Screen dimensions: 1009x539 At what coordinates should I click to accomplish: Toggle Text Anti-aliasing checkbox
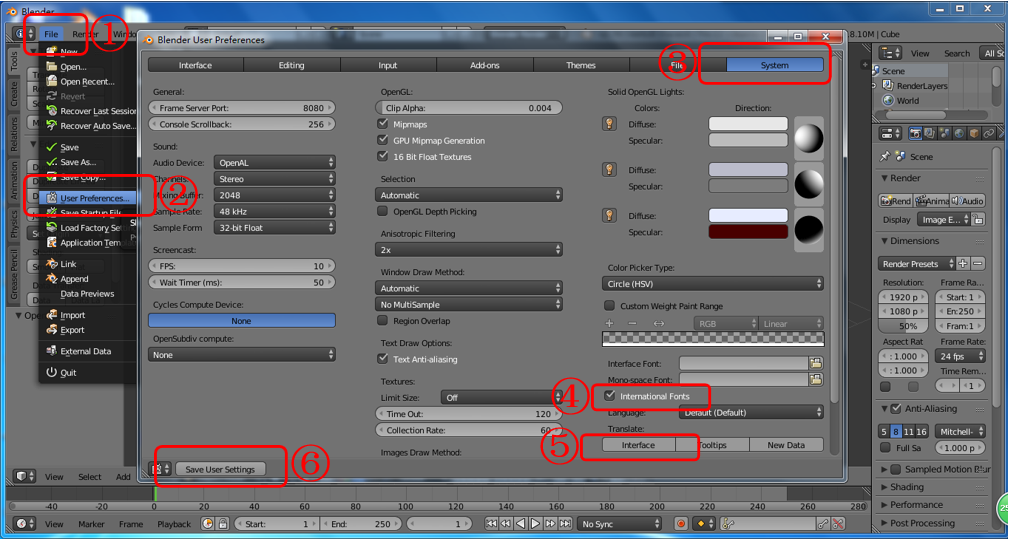coord(383,358)
